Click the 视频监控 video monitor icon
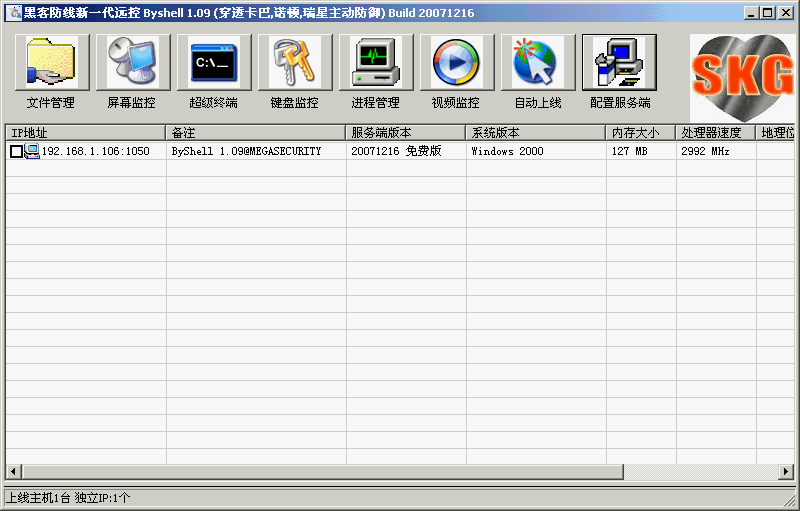The image size is (800, 511). 456,63
